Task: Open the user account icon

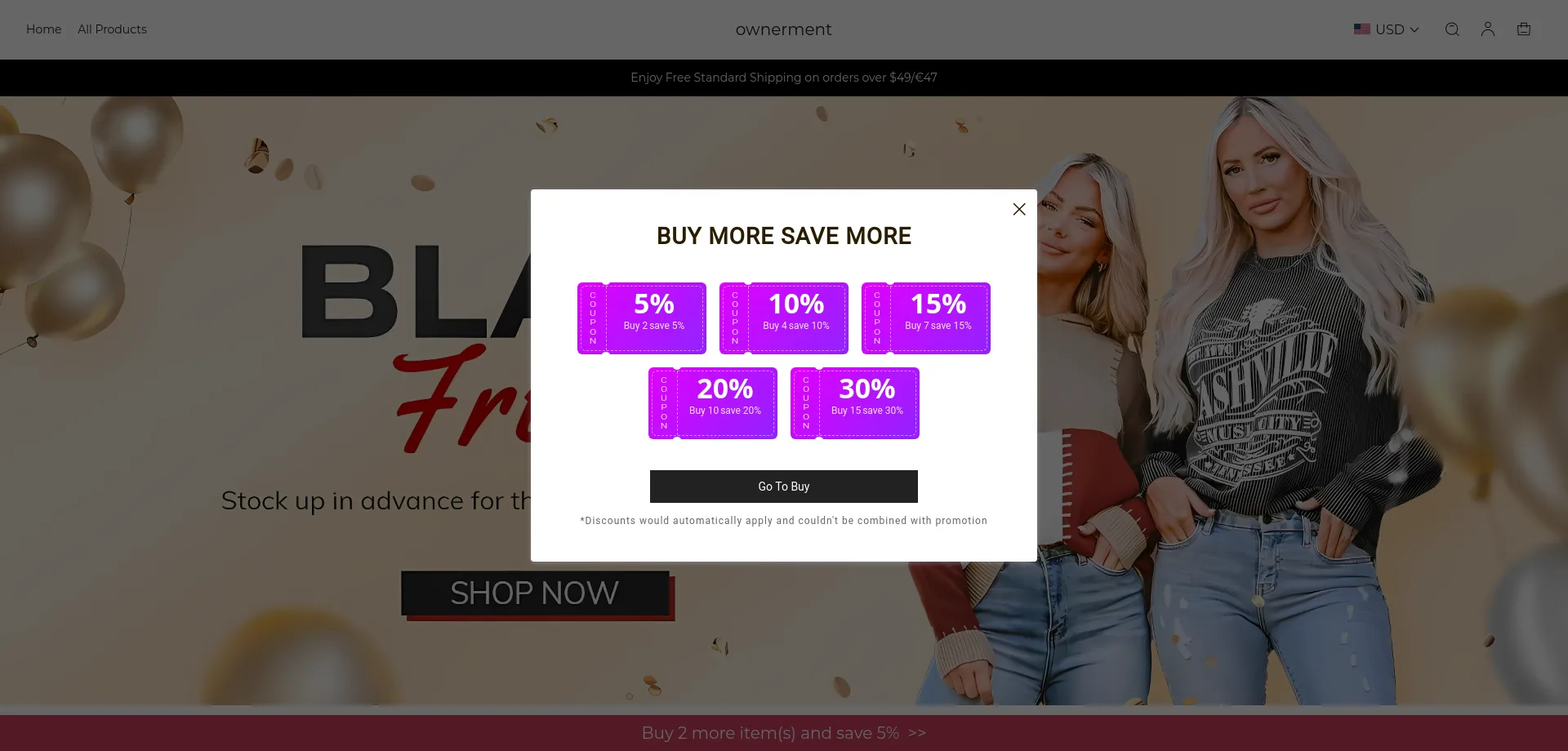Action: point(1488,29)
